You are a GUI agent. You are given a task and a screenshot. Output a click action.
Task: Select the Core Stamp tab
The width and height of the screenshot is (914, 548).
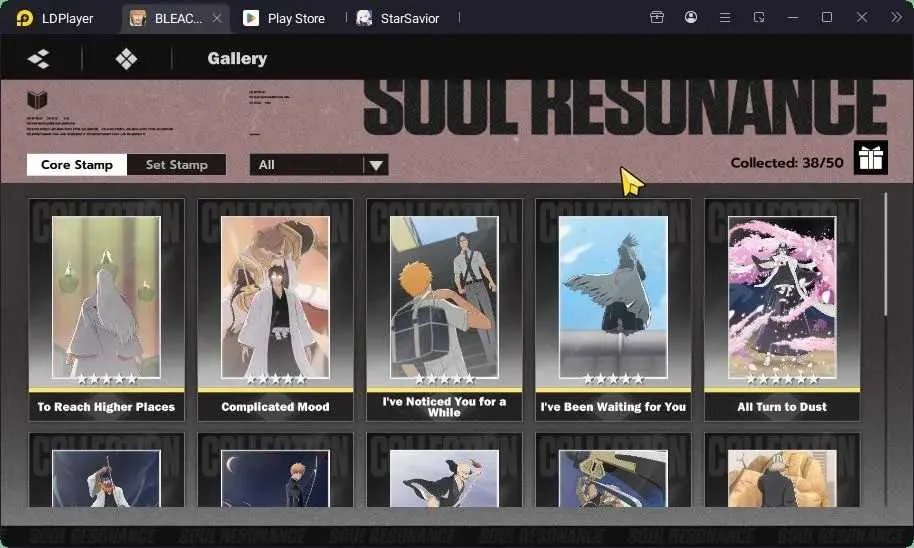click(77, 165)
